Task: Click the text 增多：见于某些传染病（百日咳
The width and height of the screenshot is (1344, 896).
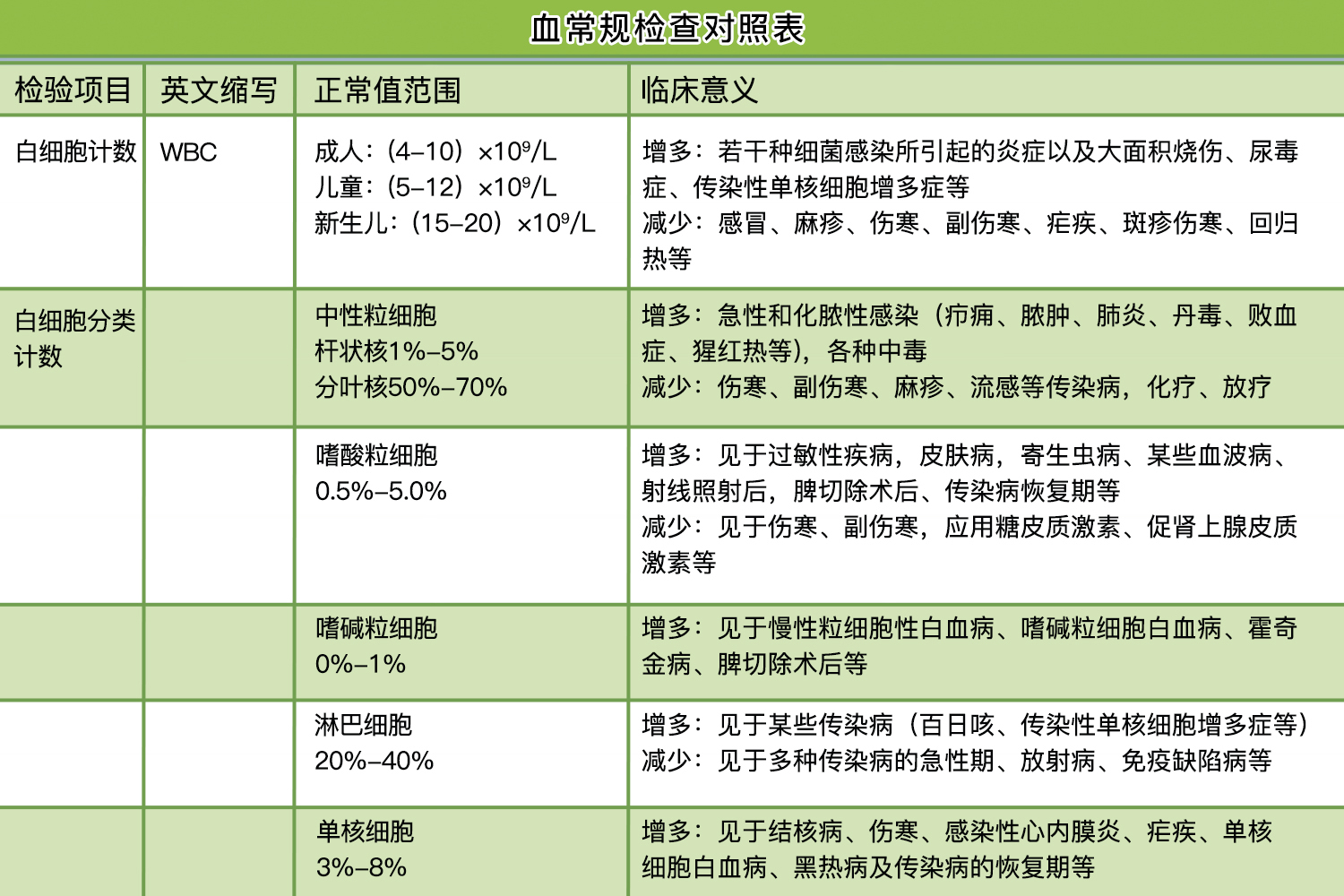Action: (818, 725)
